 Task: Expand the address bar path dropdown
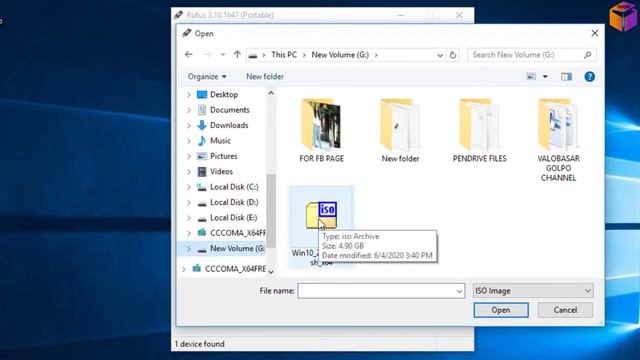[x=440, y=55]
